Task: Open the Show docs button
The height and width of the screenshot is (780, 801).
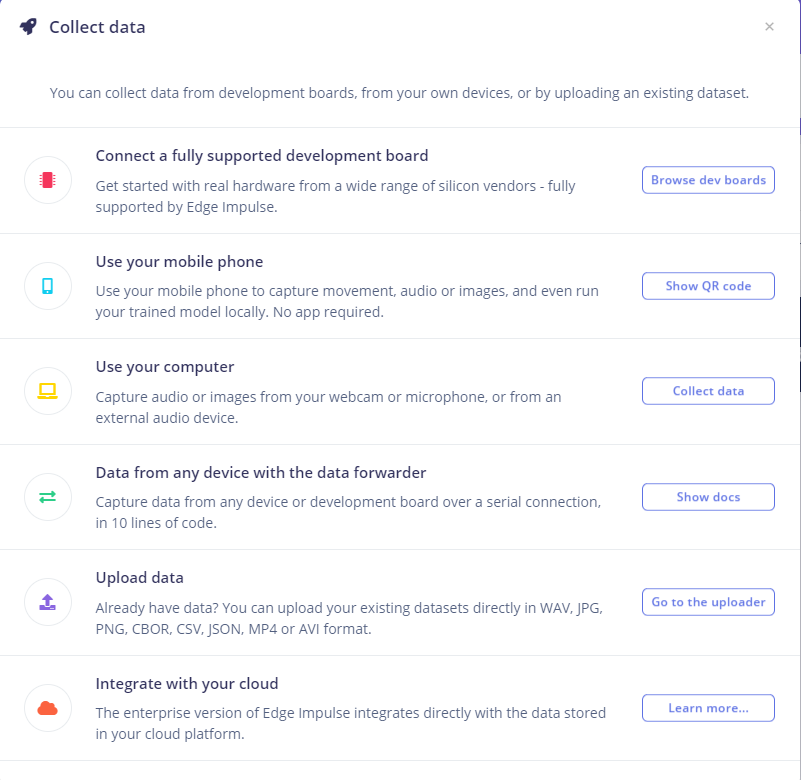Action: [x=708, y=497]
